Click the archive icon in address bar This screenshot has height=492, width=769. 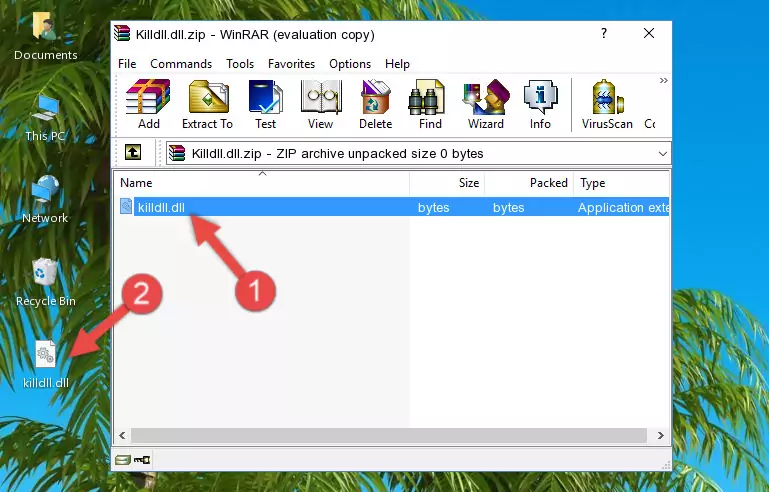coord(177,154)
